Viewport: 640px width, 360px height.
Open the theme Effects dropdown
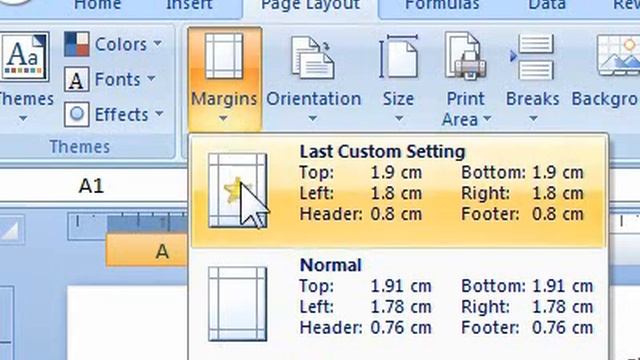tap(114, 114)
